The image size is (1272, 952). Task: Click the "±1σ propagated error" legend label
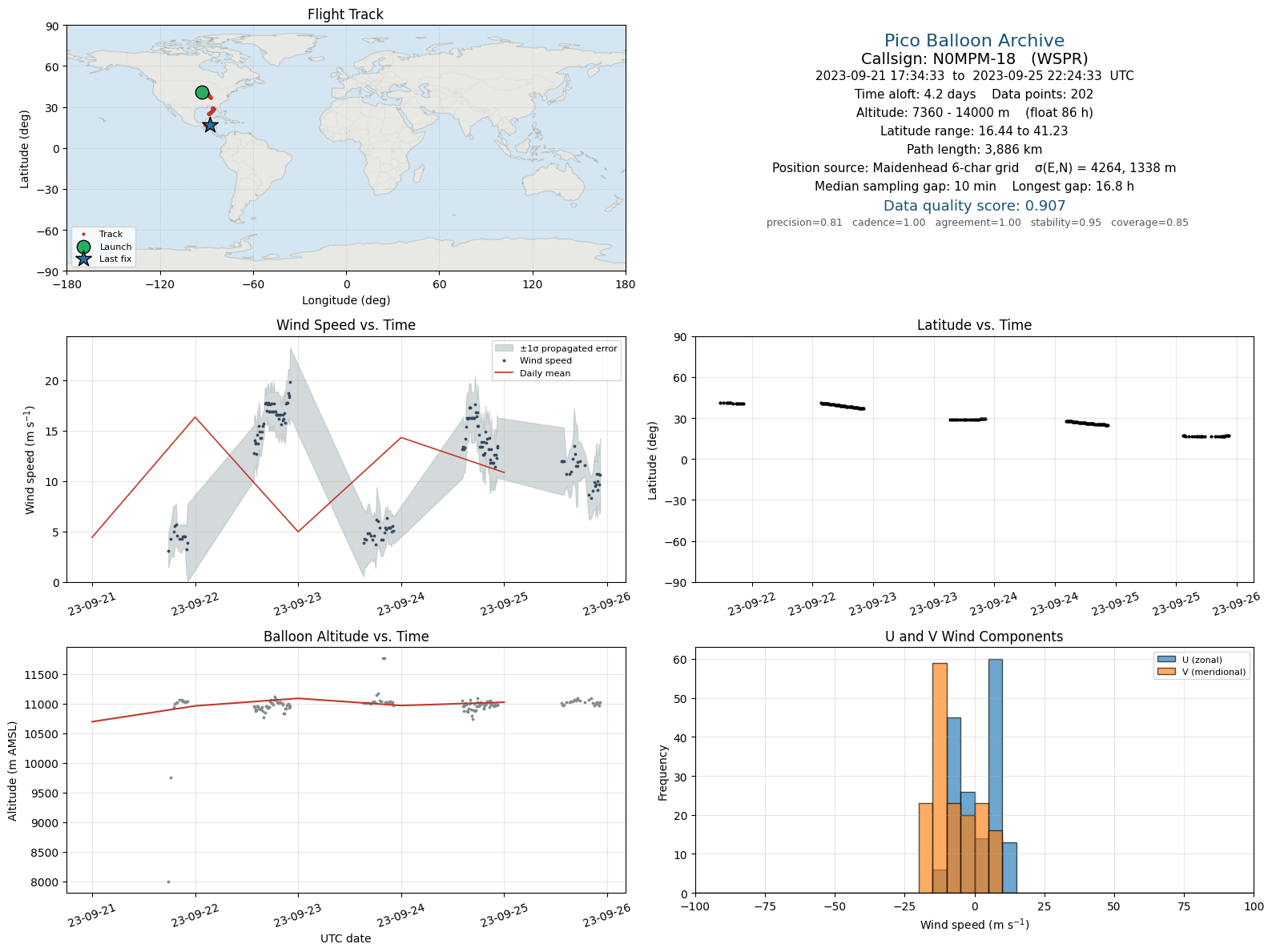tap(568, 348)
